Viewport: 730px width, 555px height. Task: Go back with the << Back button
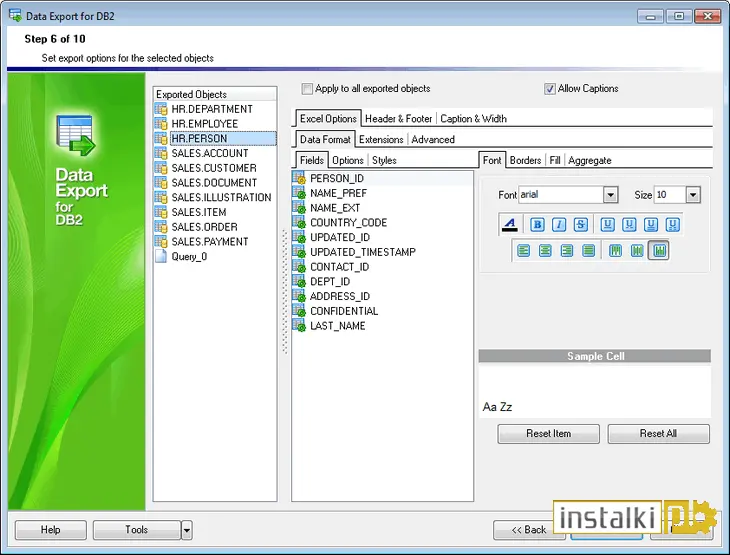pyautogui.click(x=528, y=530)
